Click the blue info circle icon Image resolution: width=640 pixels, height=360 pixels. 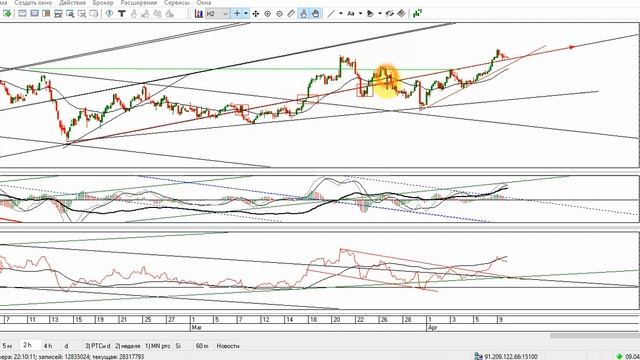coord(109,13)
